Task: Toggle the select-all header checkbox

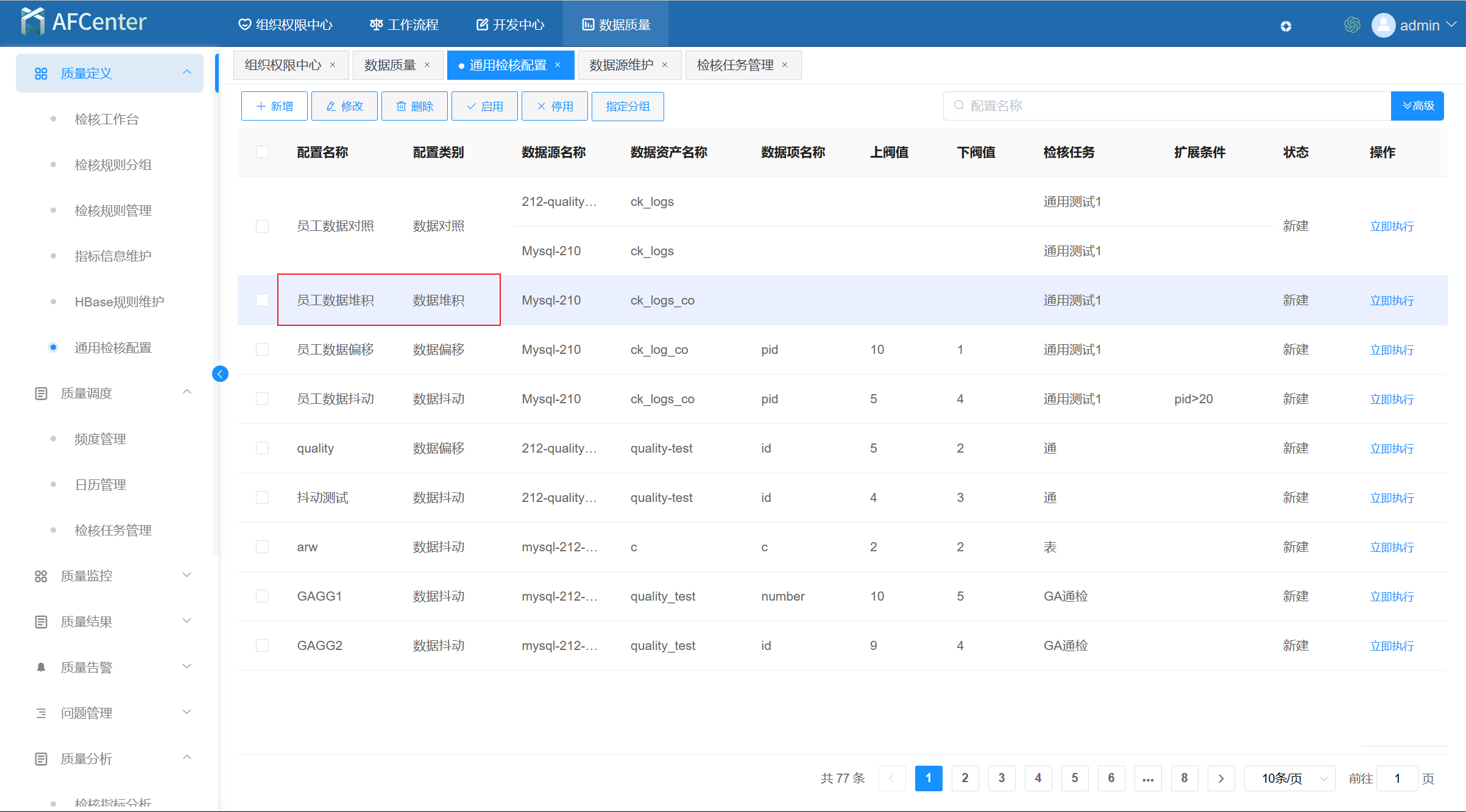Action: coord(262,152)
